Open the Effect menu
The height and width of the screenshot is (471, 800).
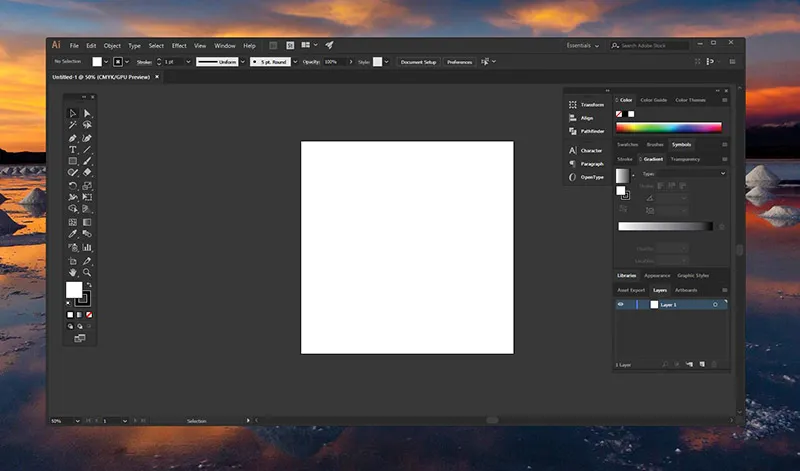179,45
